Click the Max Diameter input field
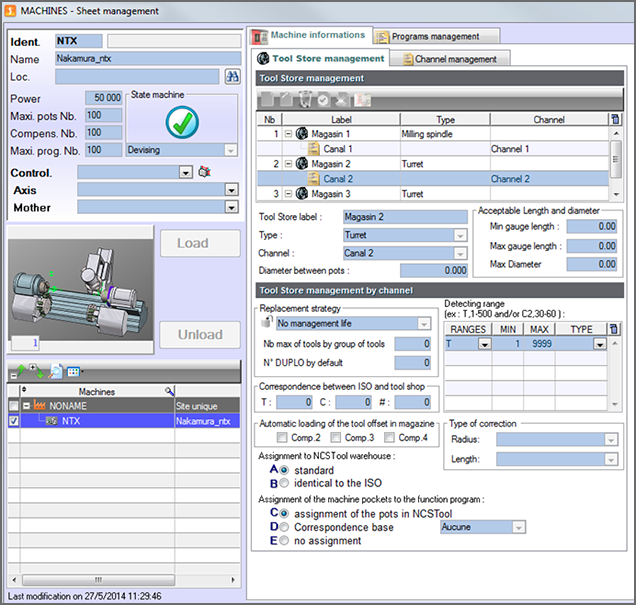Viewport: 636px width, 605px height. coord(592,263)
